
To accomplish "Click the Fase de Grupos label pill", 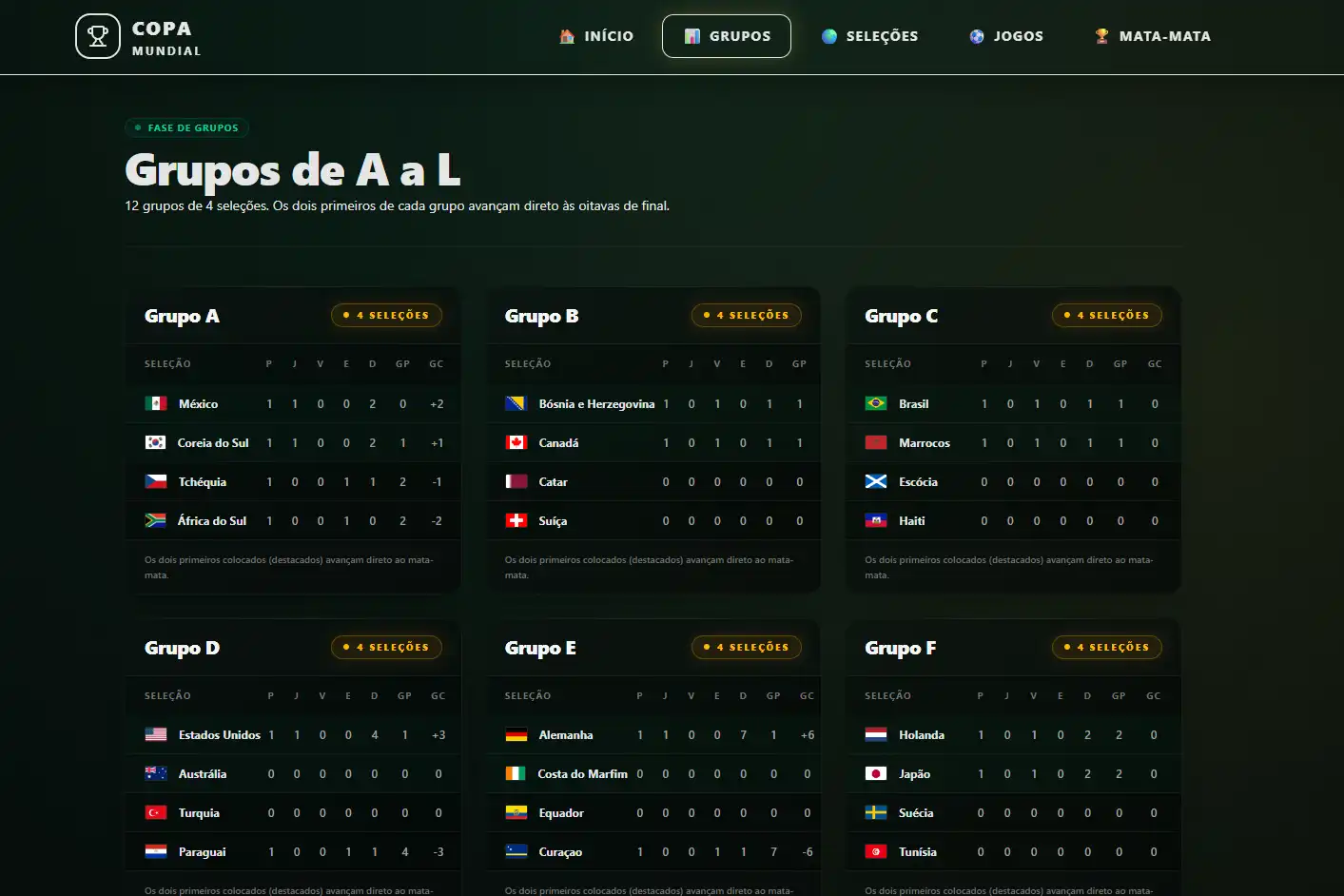I will 187,127.
